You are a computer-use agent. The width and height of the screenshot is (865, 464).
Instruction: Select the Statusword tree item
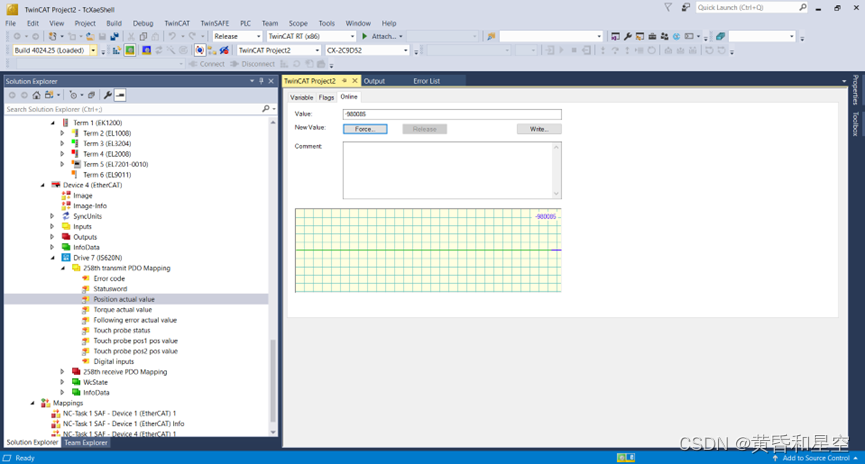pyautogui.click(x=110, y=289)
